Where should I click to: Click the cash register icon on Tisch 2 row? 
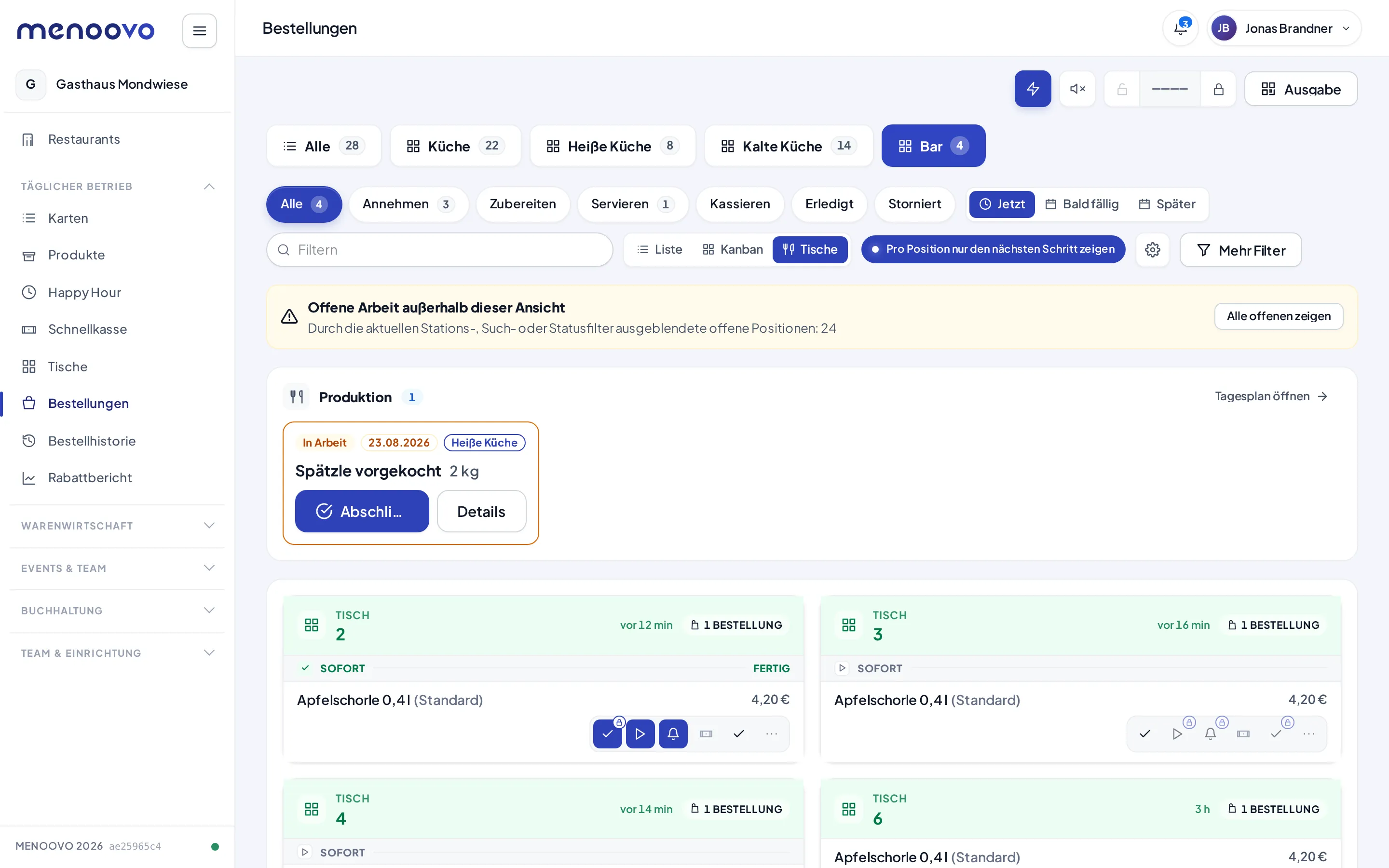[706, 733]
